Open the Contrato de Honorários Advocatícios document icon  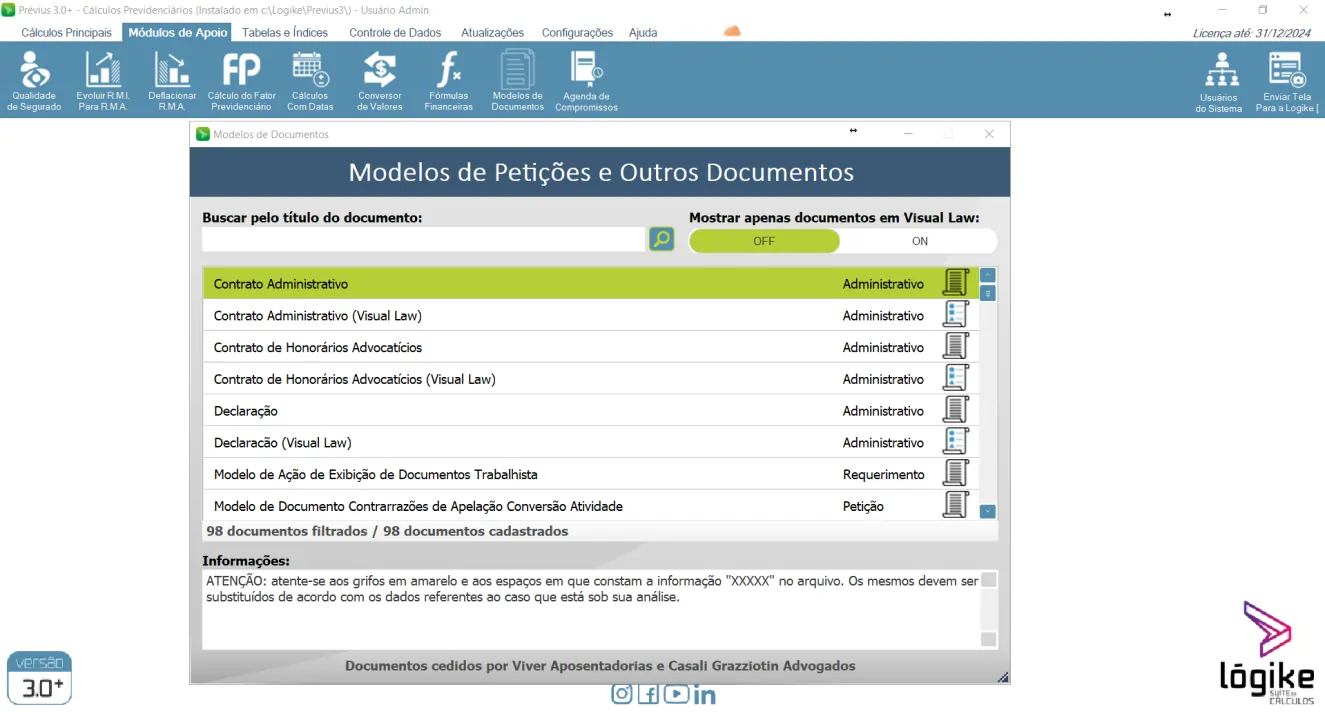tap(955, 347)
